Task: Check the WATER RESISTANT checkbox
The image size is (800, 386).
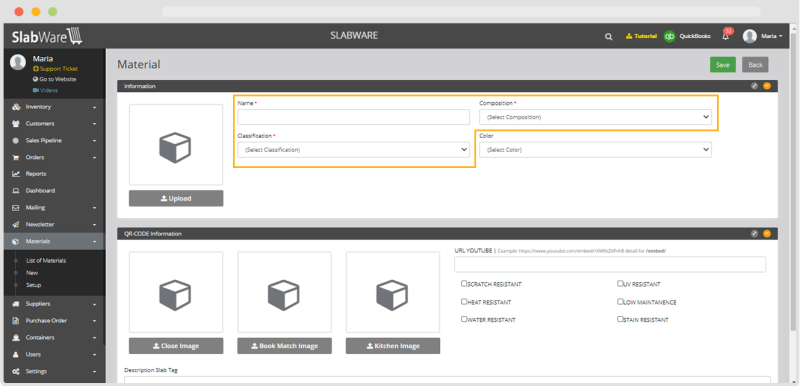Action: pos(464,319)
